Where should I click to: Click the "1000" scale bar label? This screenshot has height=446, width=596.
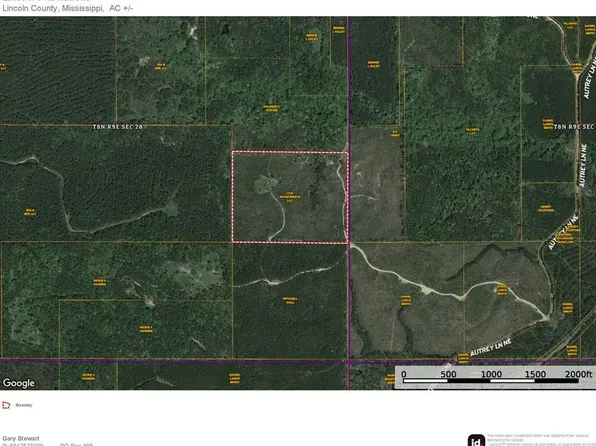(x=491, y=374)
